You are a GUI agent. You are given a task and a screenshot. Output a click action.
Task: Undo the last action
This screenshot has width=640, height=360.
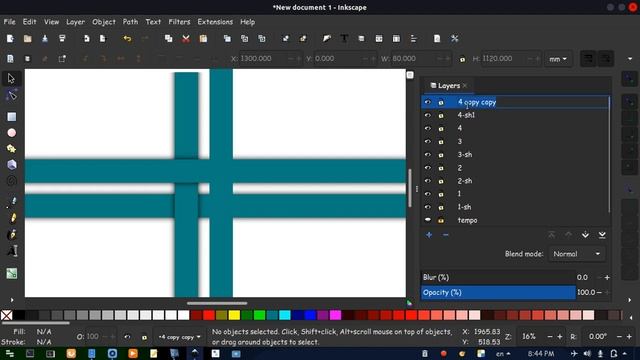[x=127, y=38]
